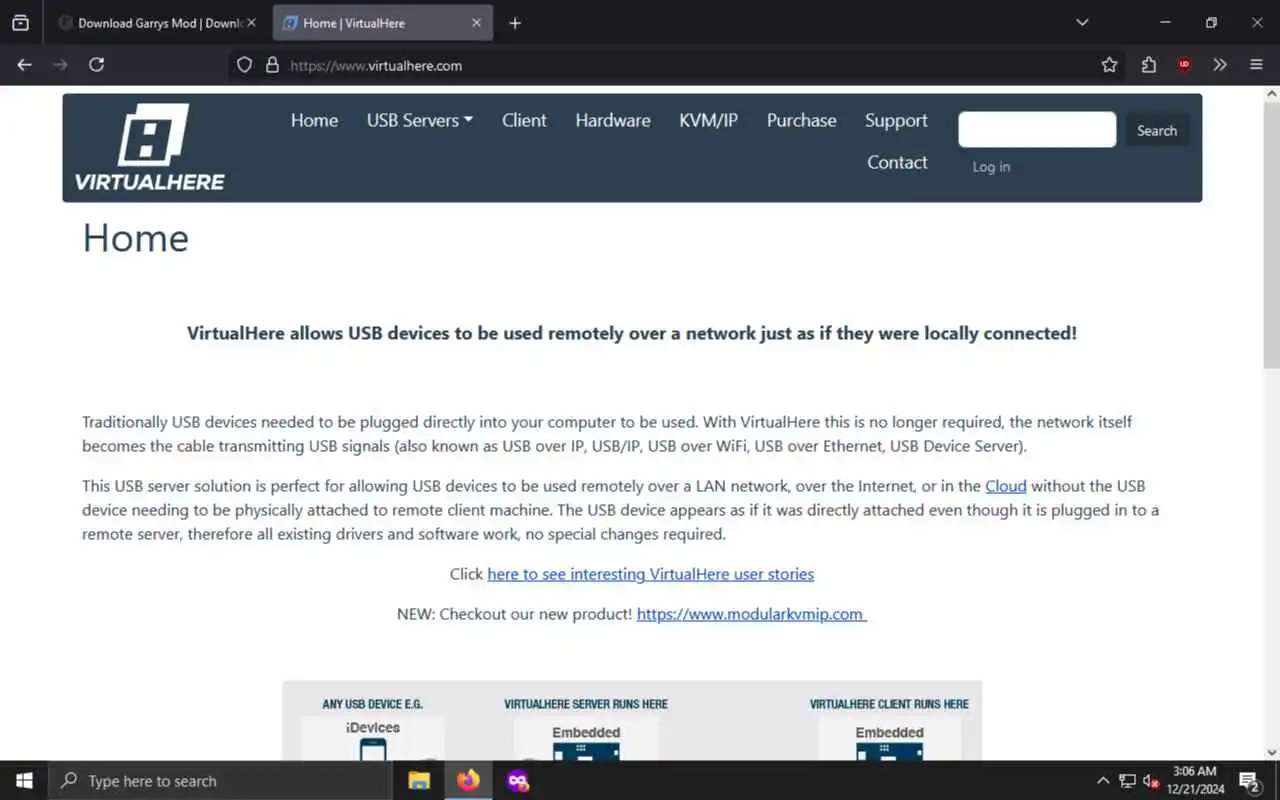
Task: Click the Type here to search box
Action: pos(218,781)
